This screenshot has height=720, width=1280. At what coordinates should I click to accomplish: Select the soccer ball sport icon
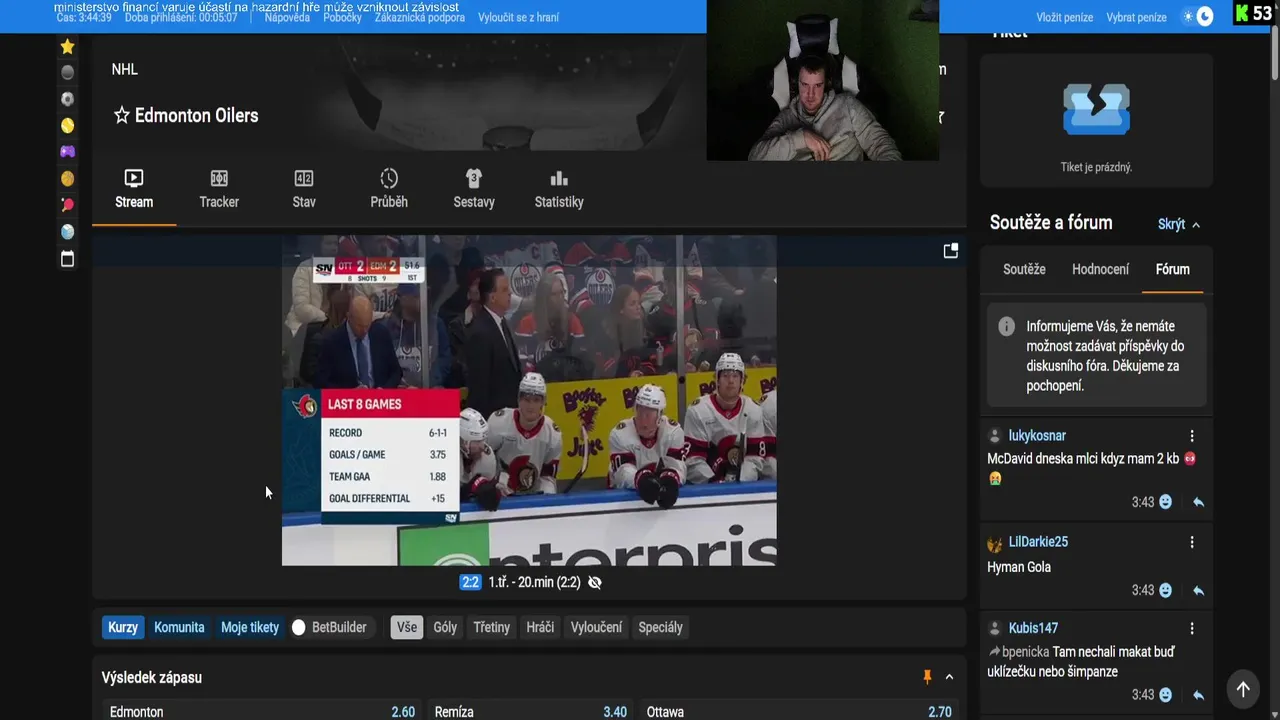pos(67,99)
